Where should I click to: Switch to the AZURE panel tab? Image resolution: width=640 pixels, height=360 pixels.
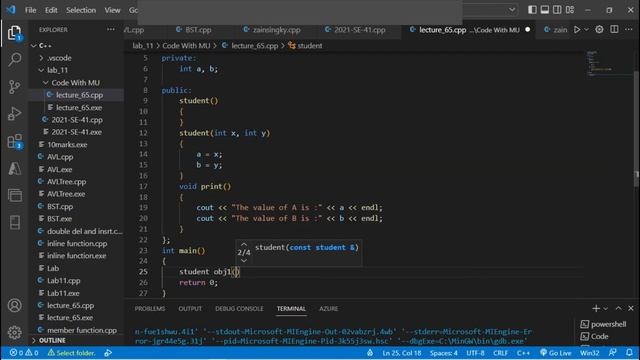coord(328,309)
